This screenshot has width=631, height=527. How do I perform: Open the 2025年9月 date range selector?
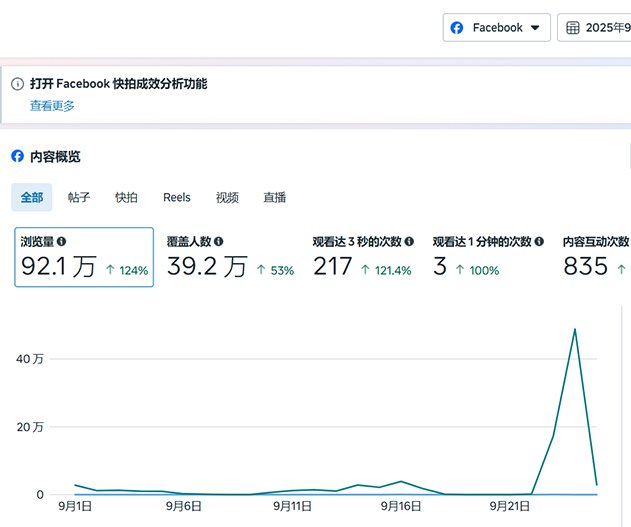tap(604, 28)
